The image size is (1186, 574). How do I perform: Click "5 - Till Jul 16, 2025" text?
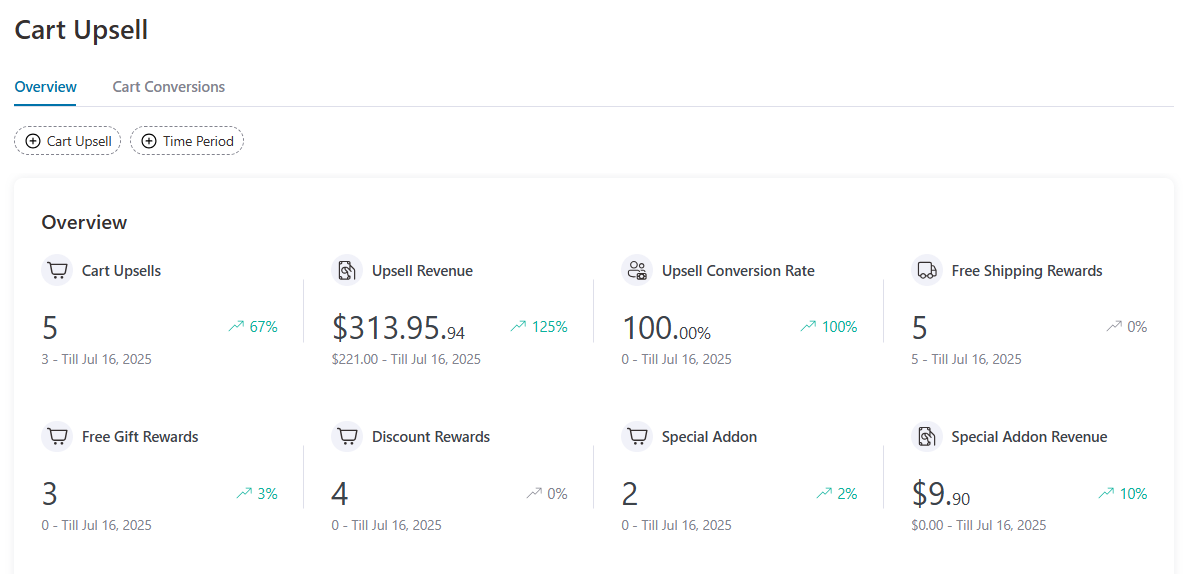[967, 359]
